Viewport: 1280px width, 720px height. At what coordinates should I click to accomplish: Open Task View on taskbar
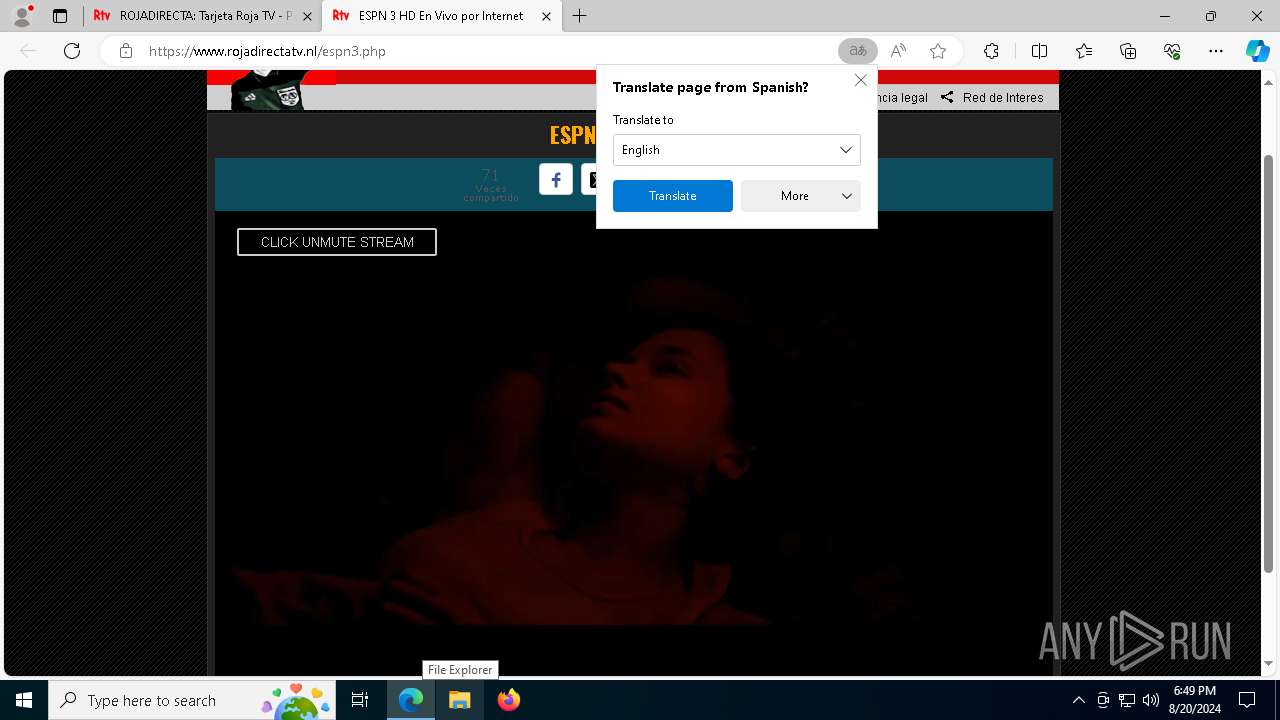click(x=360, y=700)
